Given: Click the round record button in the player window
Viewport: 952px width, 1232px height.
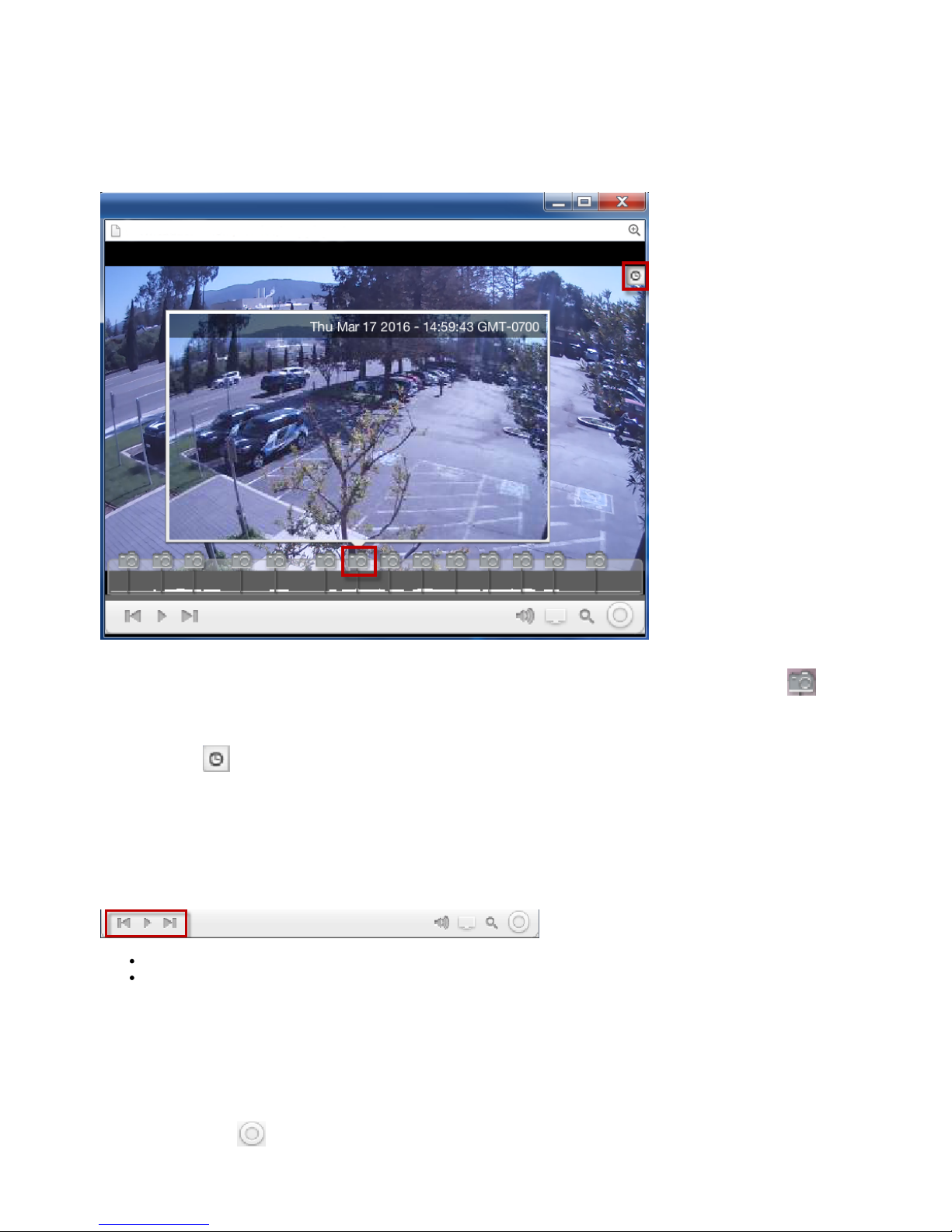Looking at the screenshot, I should point(619,616).
